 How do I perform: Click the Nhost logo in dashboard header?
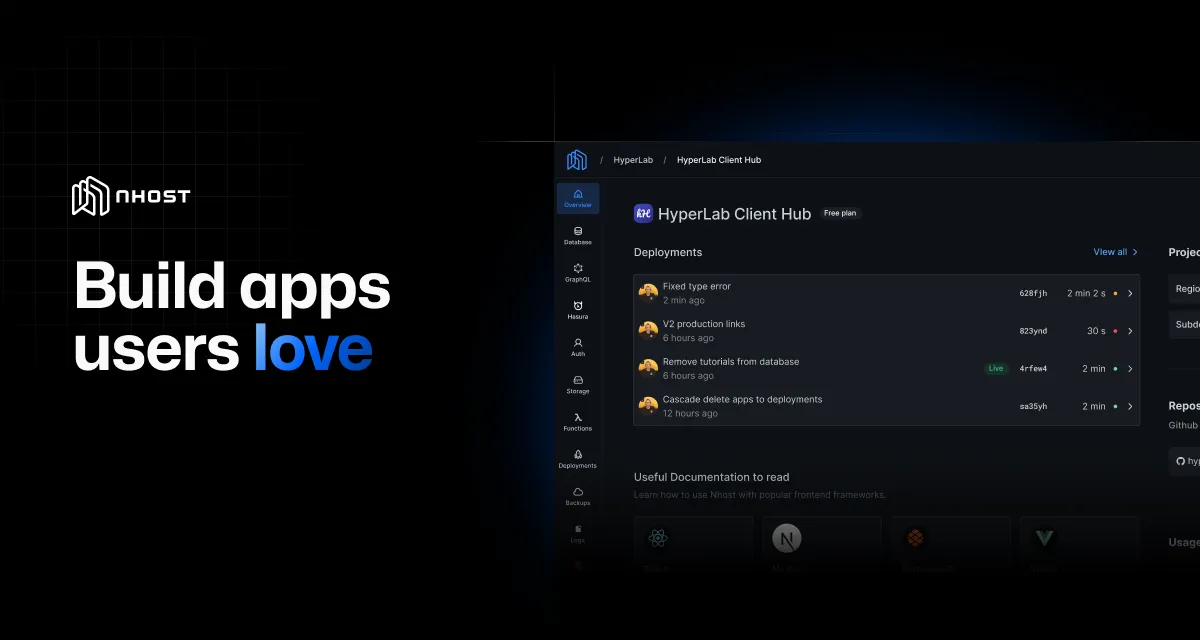577,160
